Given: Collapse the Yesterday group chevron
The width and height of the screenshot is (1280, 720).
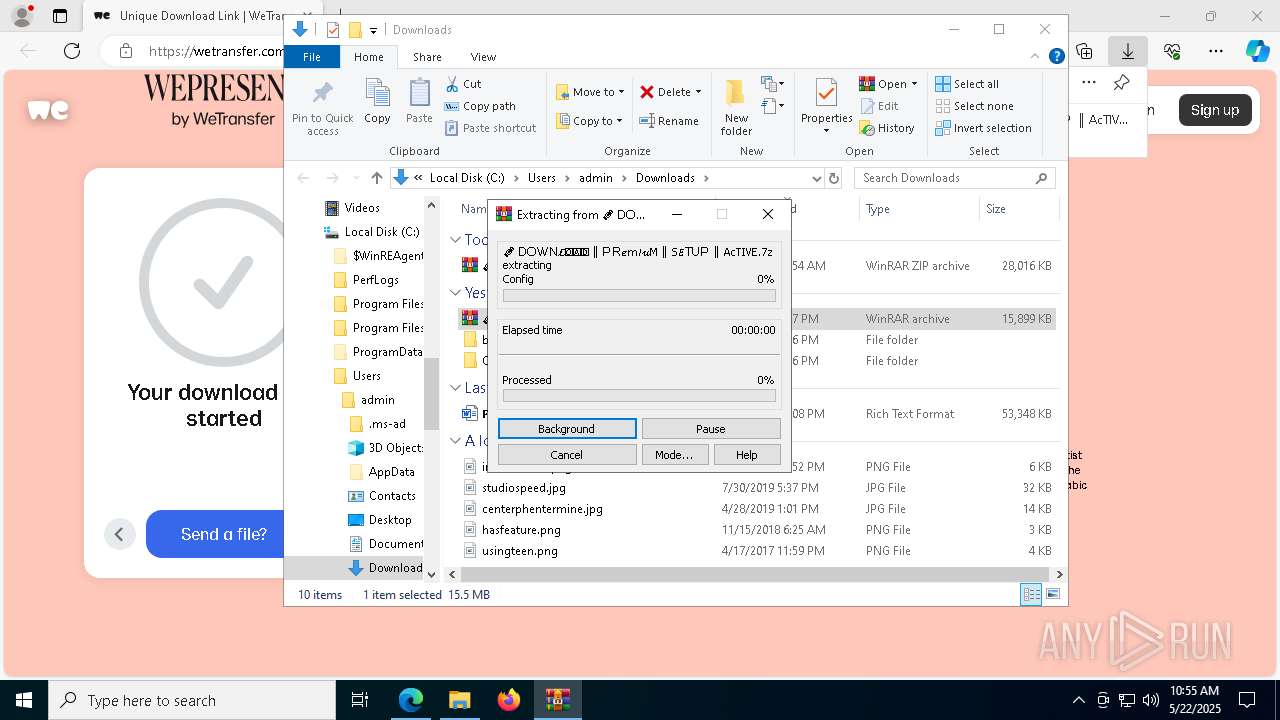Looking at the screenshot, I should point(455,293).
